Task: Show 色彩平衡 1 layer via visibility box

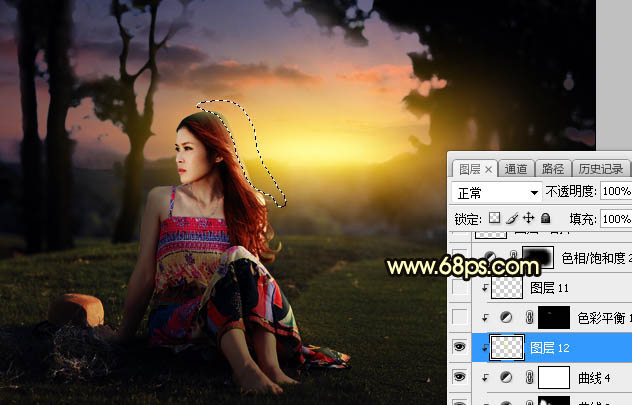Action: coord(459,317)
